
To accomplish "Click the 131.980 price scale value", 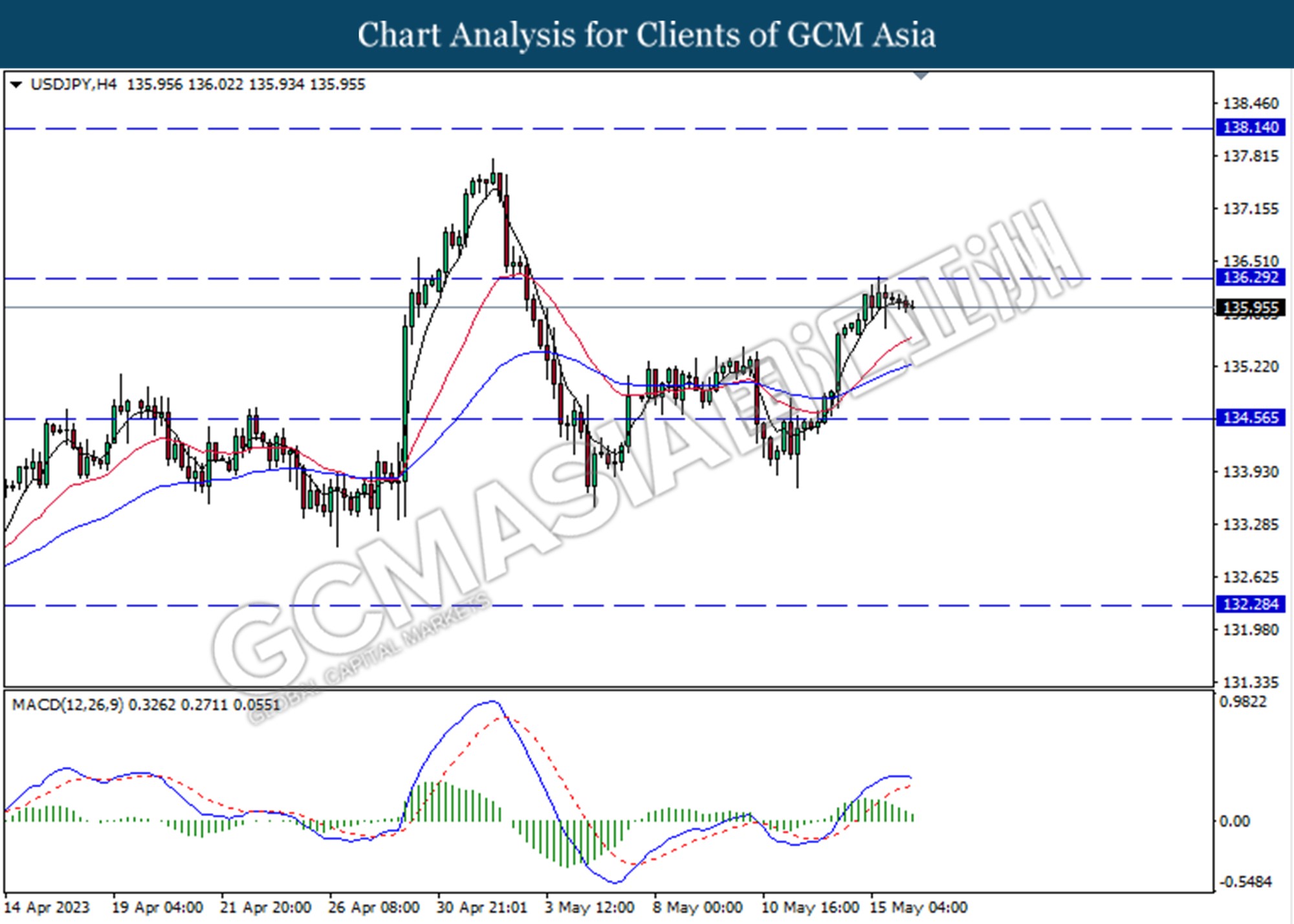I will click(1251, 630).
